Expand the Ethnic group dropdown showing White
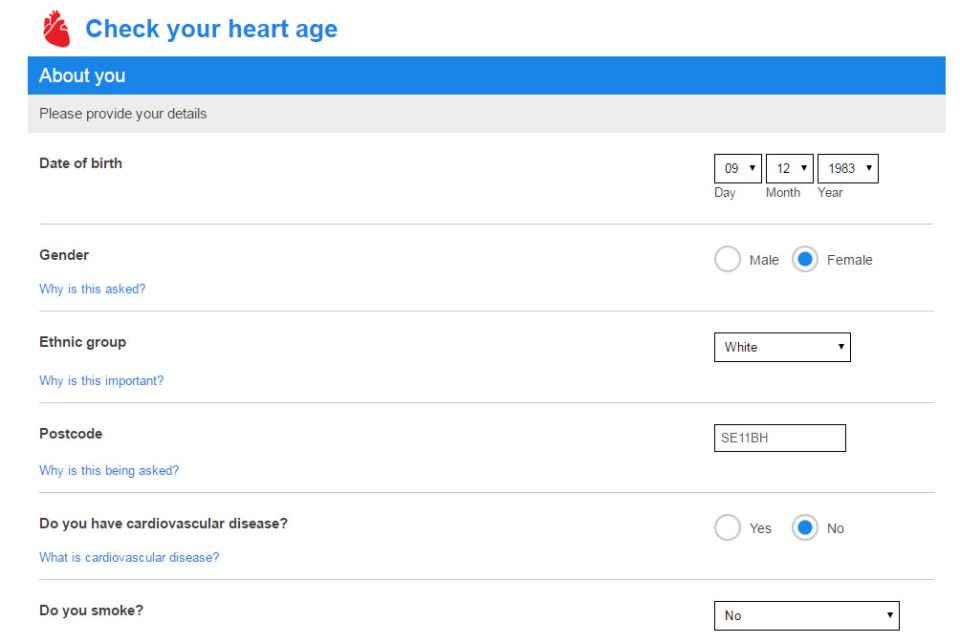 click(782, 347)
